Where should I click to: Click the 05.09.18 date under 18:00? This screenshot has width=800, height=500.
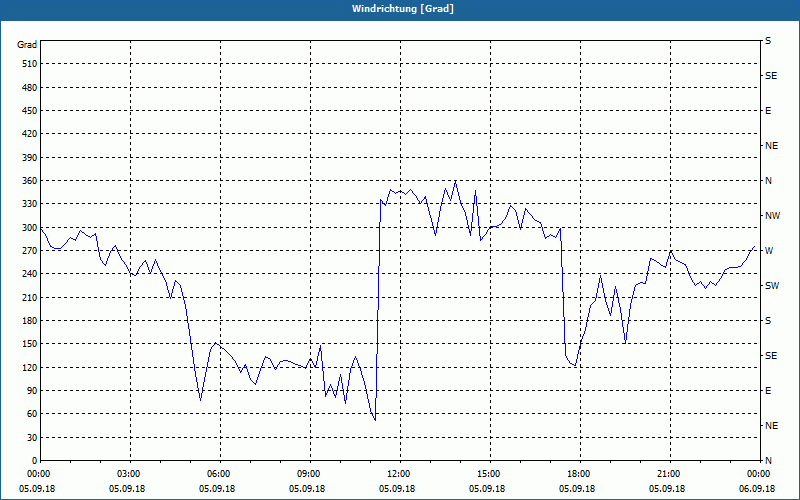577,488
